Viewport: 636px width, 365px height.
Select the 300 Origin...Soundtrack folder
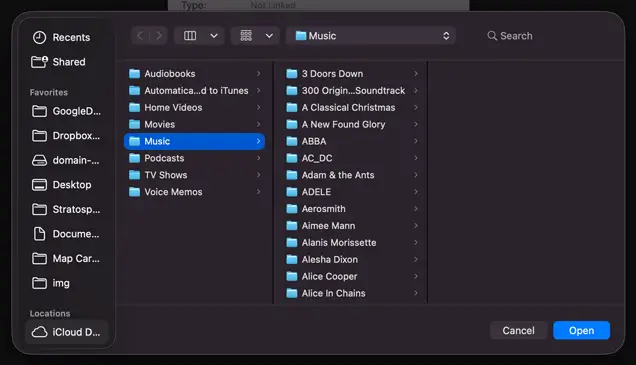coord(352,90)
